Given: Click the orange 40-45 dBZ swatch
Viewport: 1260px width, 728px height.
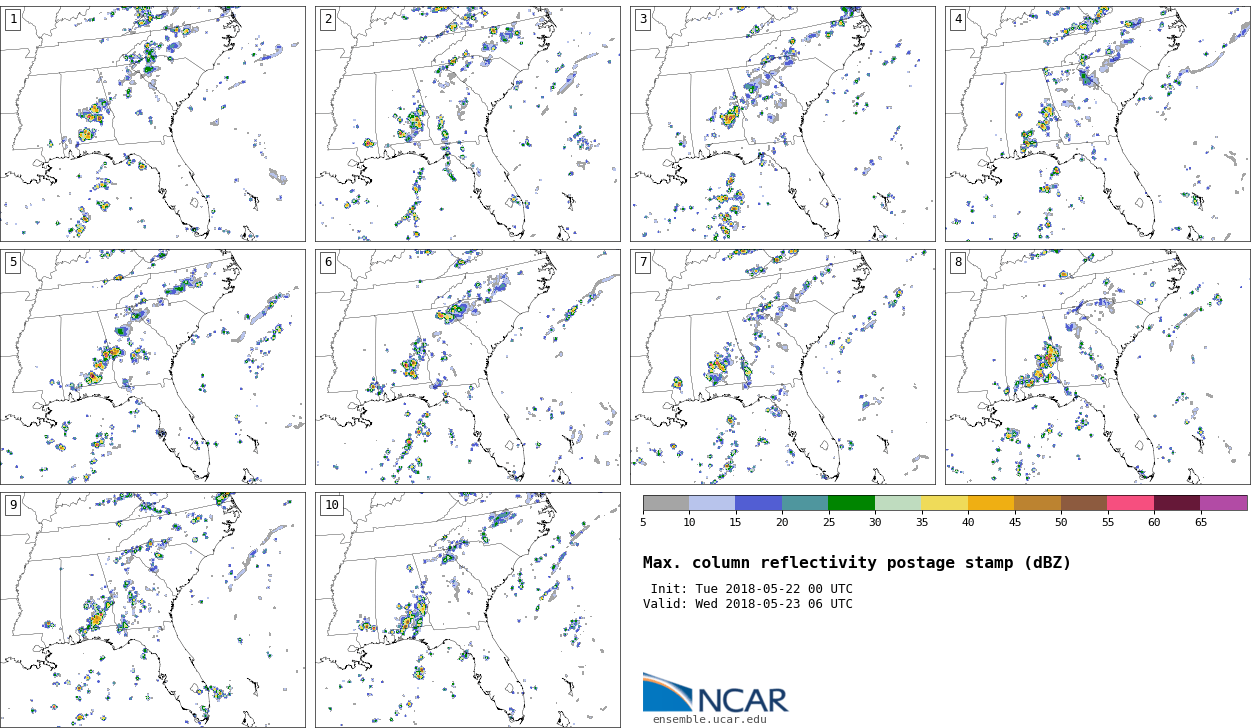Looking at the screenshot, I should click(991, 503).
